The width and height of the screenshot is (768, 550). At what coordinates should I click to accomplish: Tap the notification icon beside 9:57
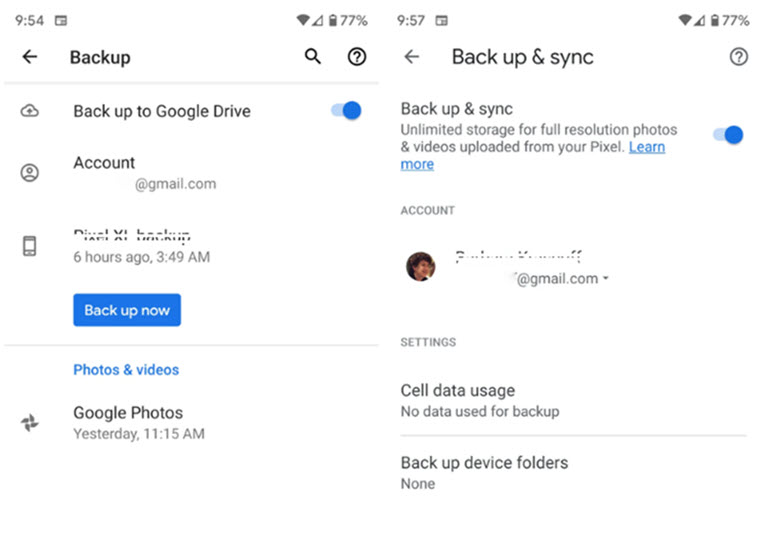(x=442, y=21)
